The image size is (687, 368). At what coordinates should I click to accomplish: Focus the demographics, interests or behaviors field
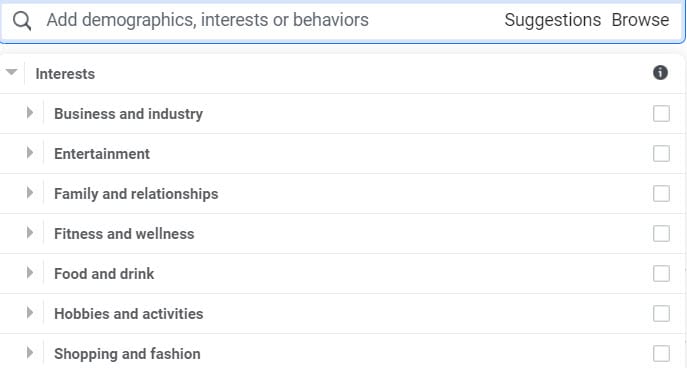263,20
